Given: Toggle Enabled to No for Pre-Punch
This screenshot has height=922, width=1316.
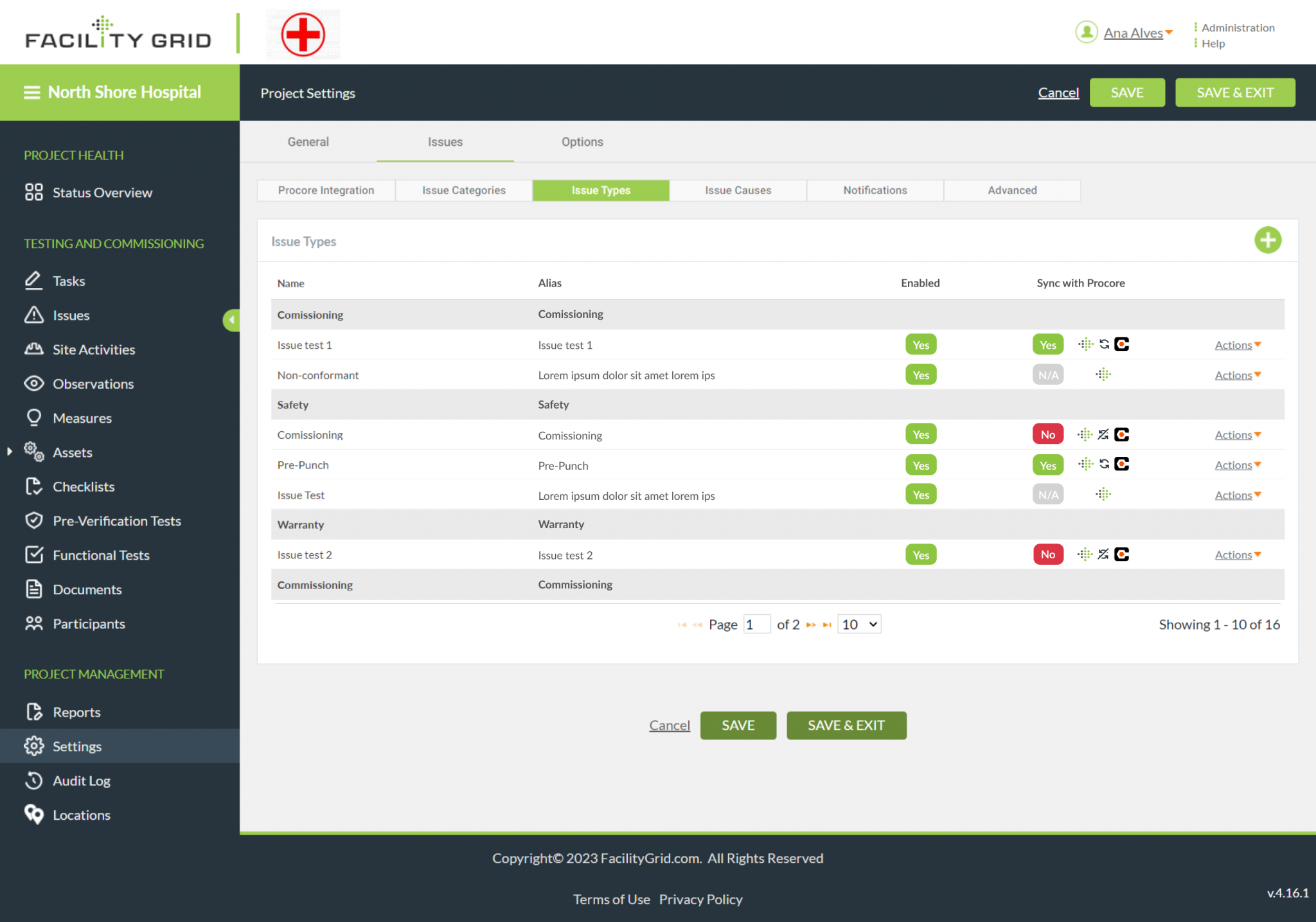Looking at the screenshot, I should pyautogui.click(x=920, y=465).
